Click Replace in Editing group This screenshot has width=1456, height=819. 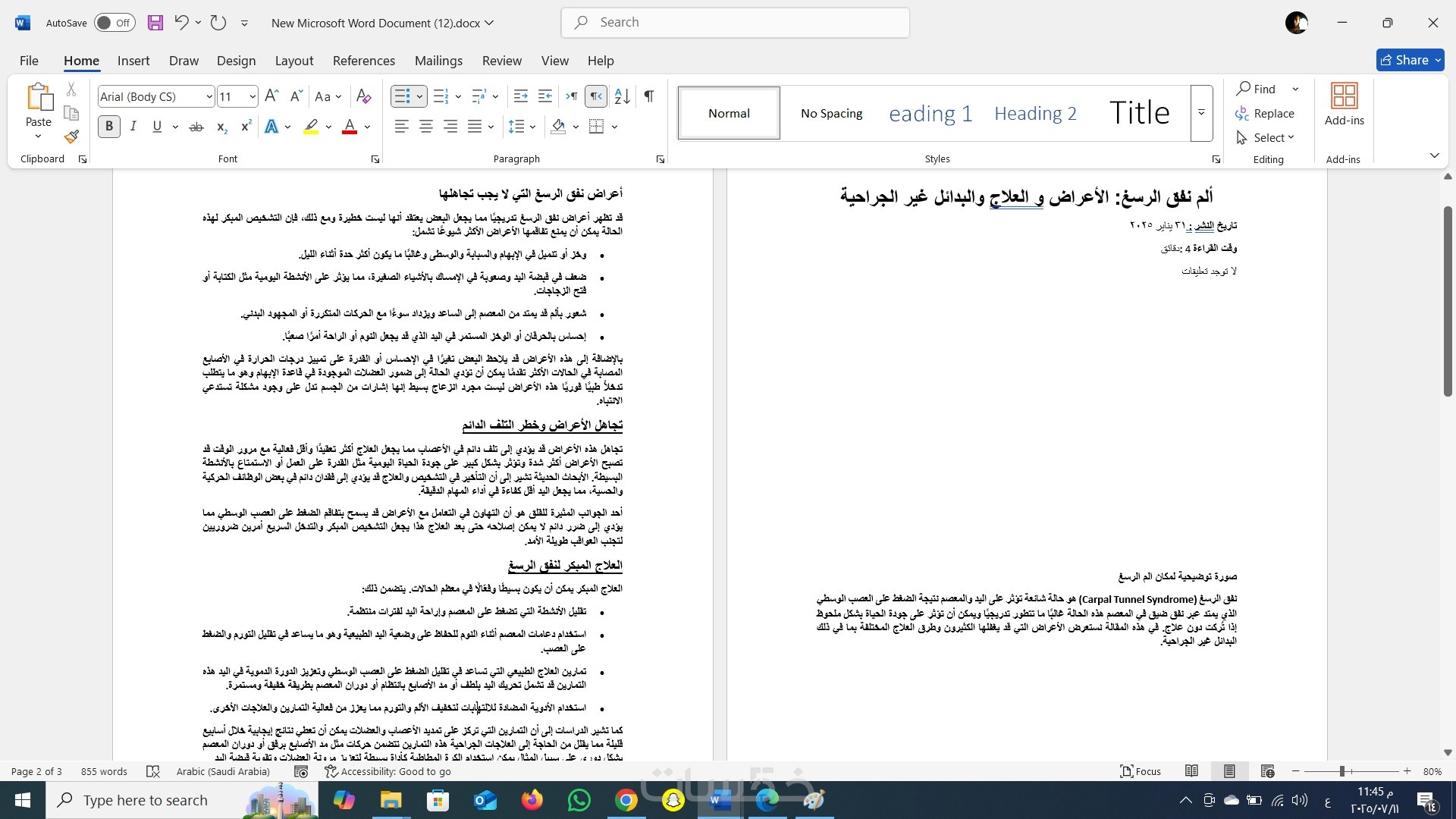pos(1265,114)
